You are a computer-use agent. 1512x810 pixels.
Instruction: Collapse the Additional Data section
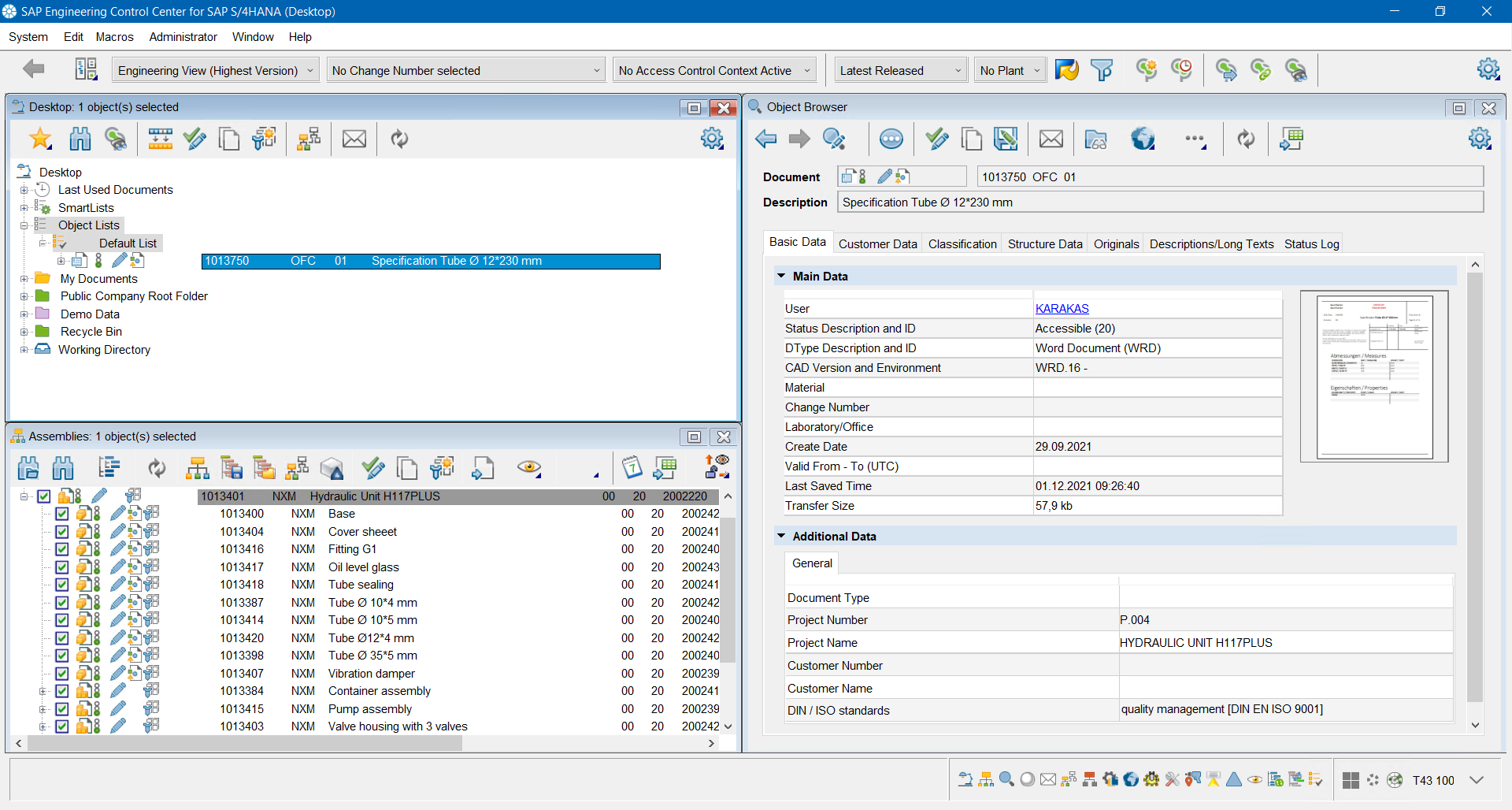coord(781,536)
